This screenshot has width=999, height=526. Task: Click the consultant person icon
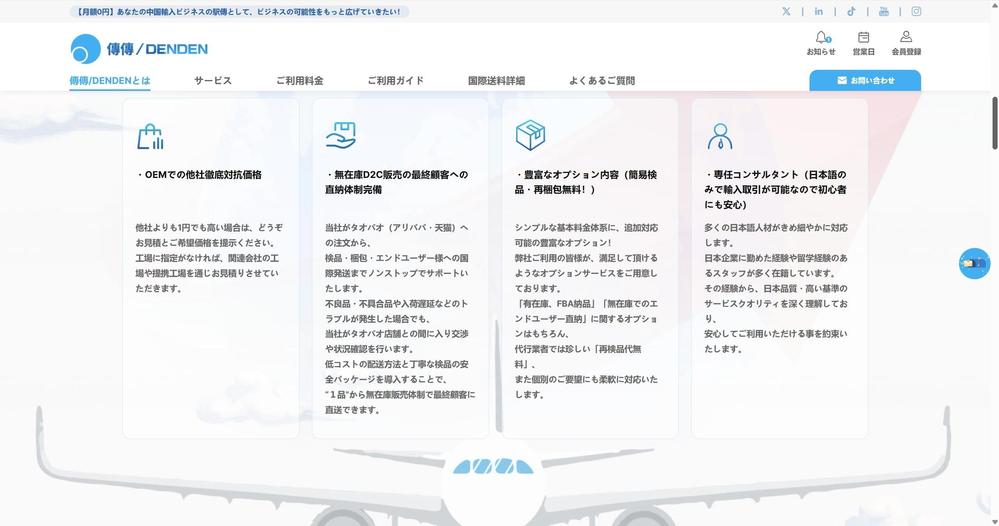click(x=720, y=136)
